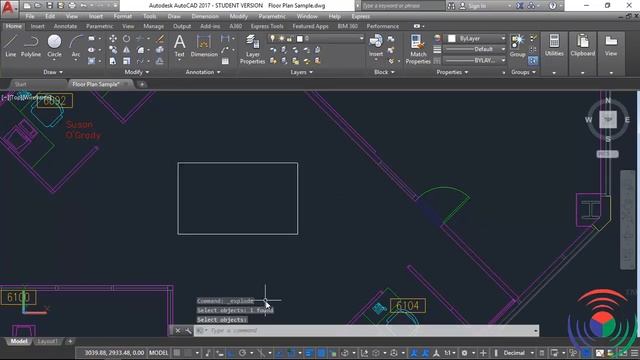Toggle layer lock padlock icon
Image resolution: width=640 pixels, height=360 pixels.
point(289,38)
